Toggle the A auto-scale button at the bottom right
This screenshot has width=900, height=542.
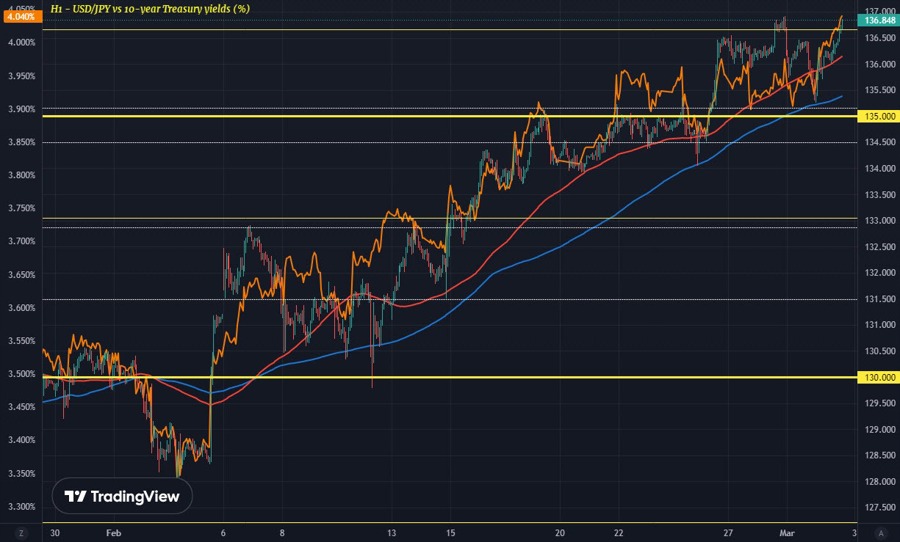click(x=881, y=533)
